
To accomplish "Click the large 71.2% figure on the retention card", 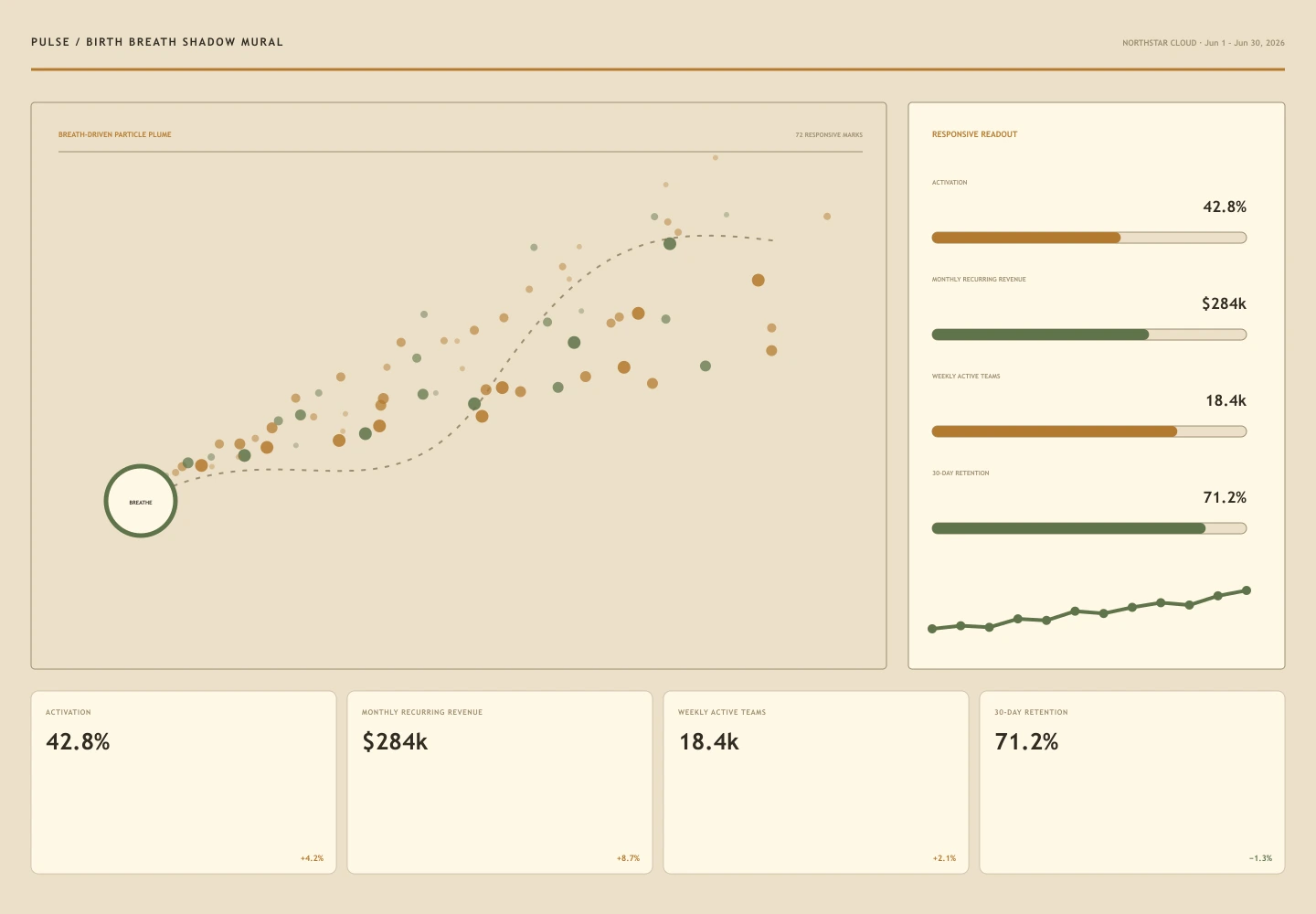I will [1026, 741].
